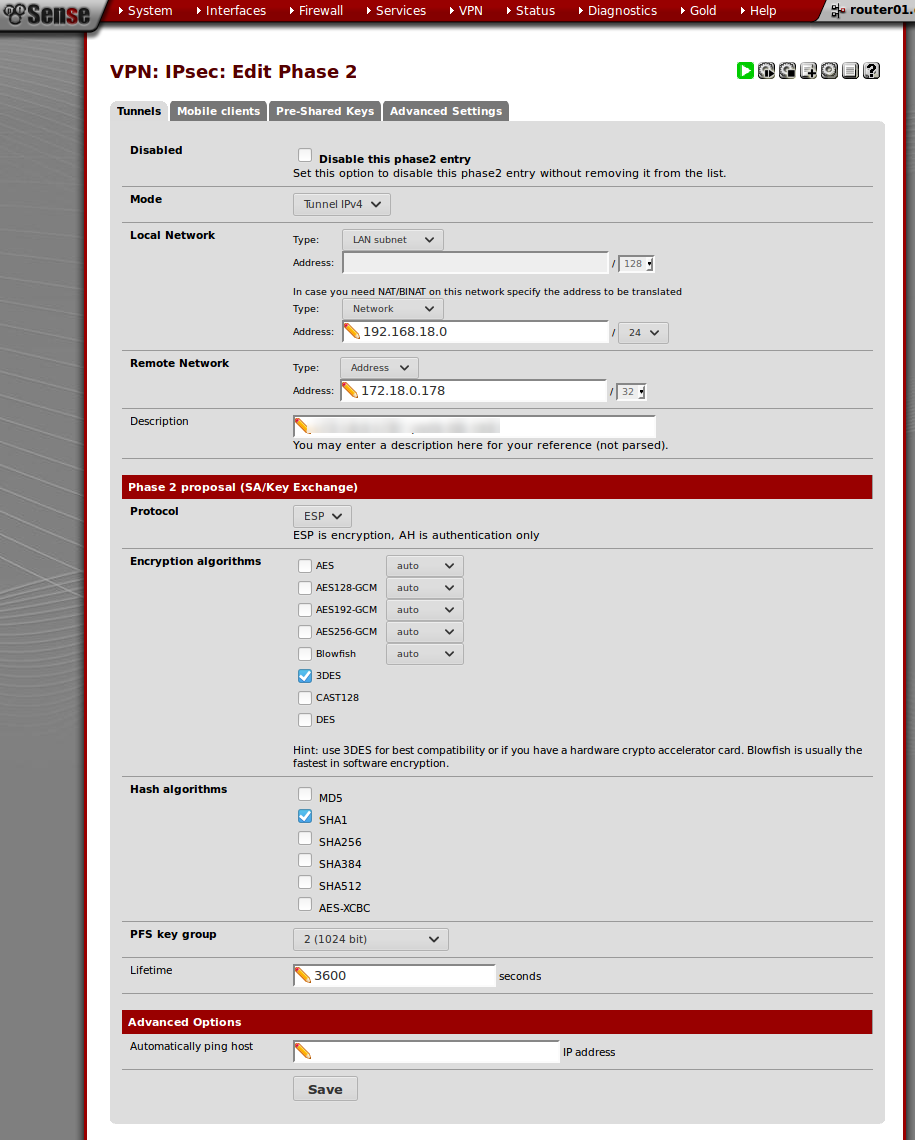This screenshot has height=1140, width=915.
Task: Uncheck the SHA1 hash checkbox
Action: [x=305, y=816]
